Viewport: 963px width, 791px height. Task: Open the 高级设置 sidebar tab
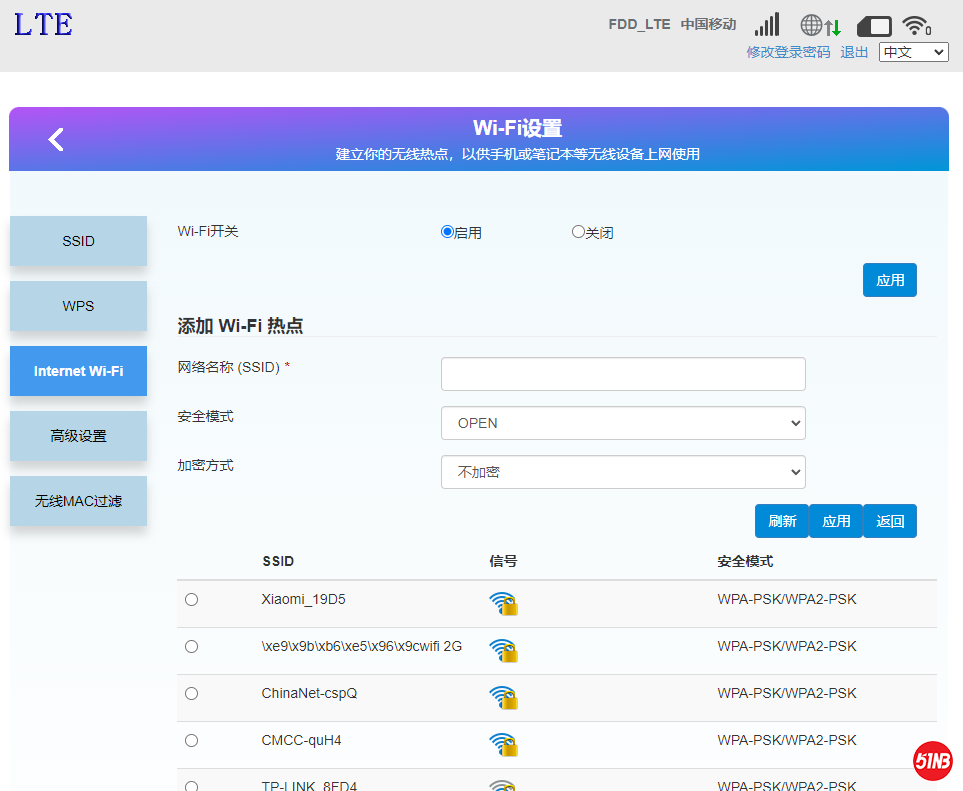[x=78, y=436]
